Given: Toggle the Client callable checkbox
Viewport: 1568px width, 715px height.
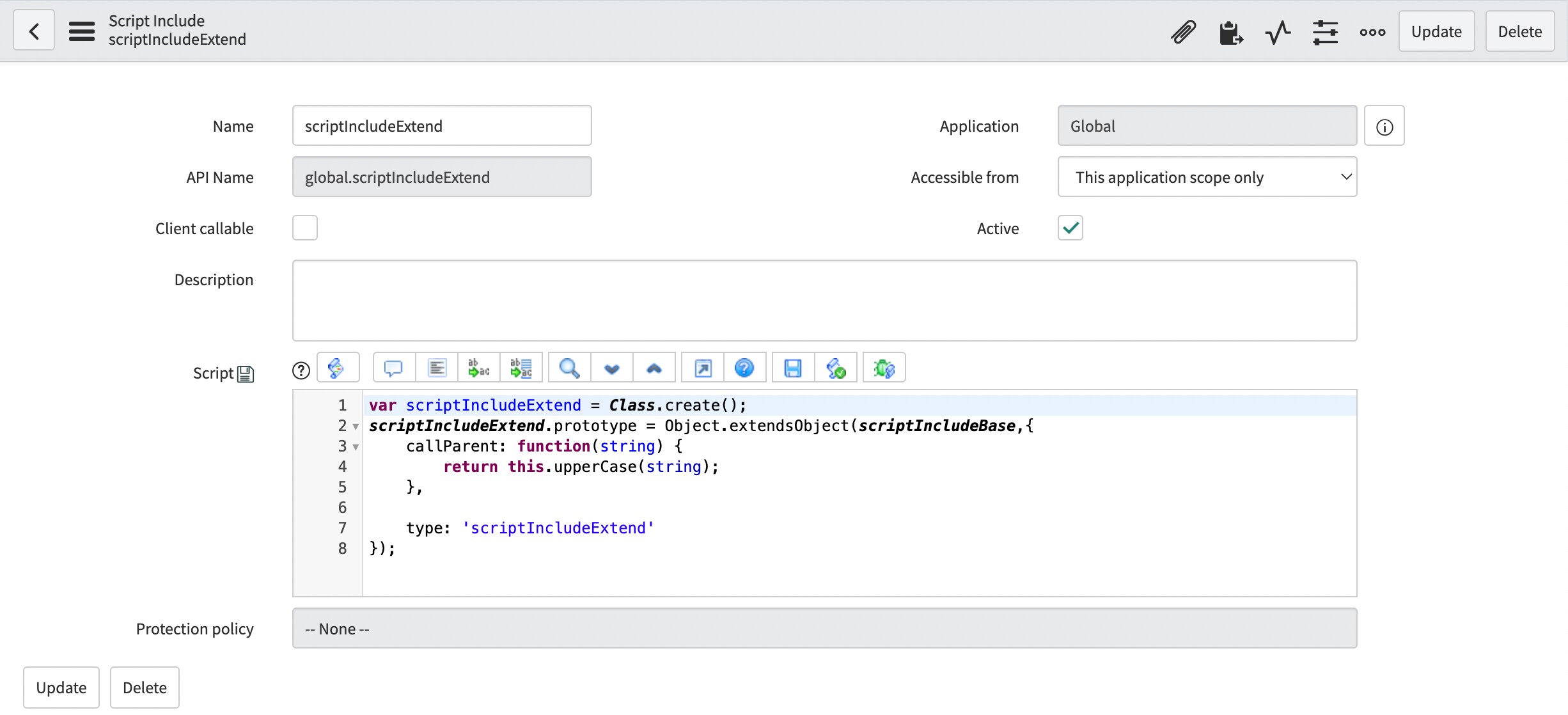Looking at the screenshot, I should [305, 228].
